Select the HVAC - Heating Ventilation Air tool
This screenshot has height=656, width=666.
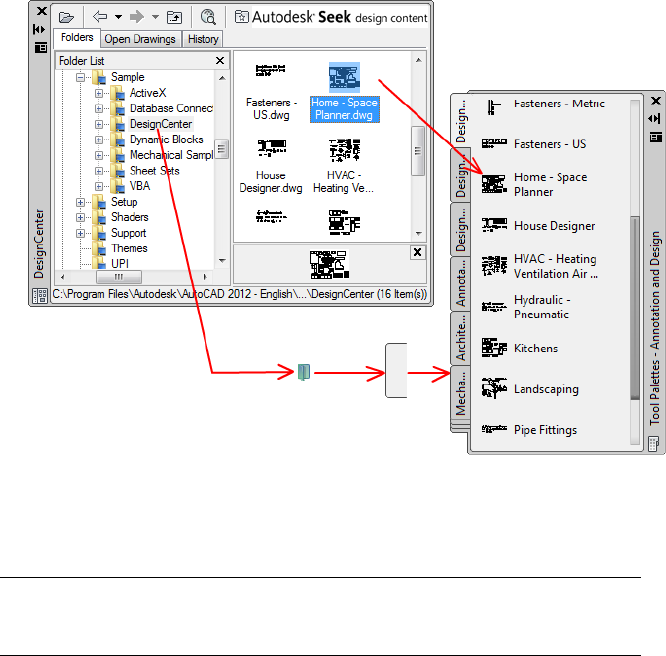[x=539, y=266]
